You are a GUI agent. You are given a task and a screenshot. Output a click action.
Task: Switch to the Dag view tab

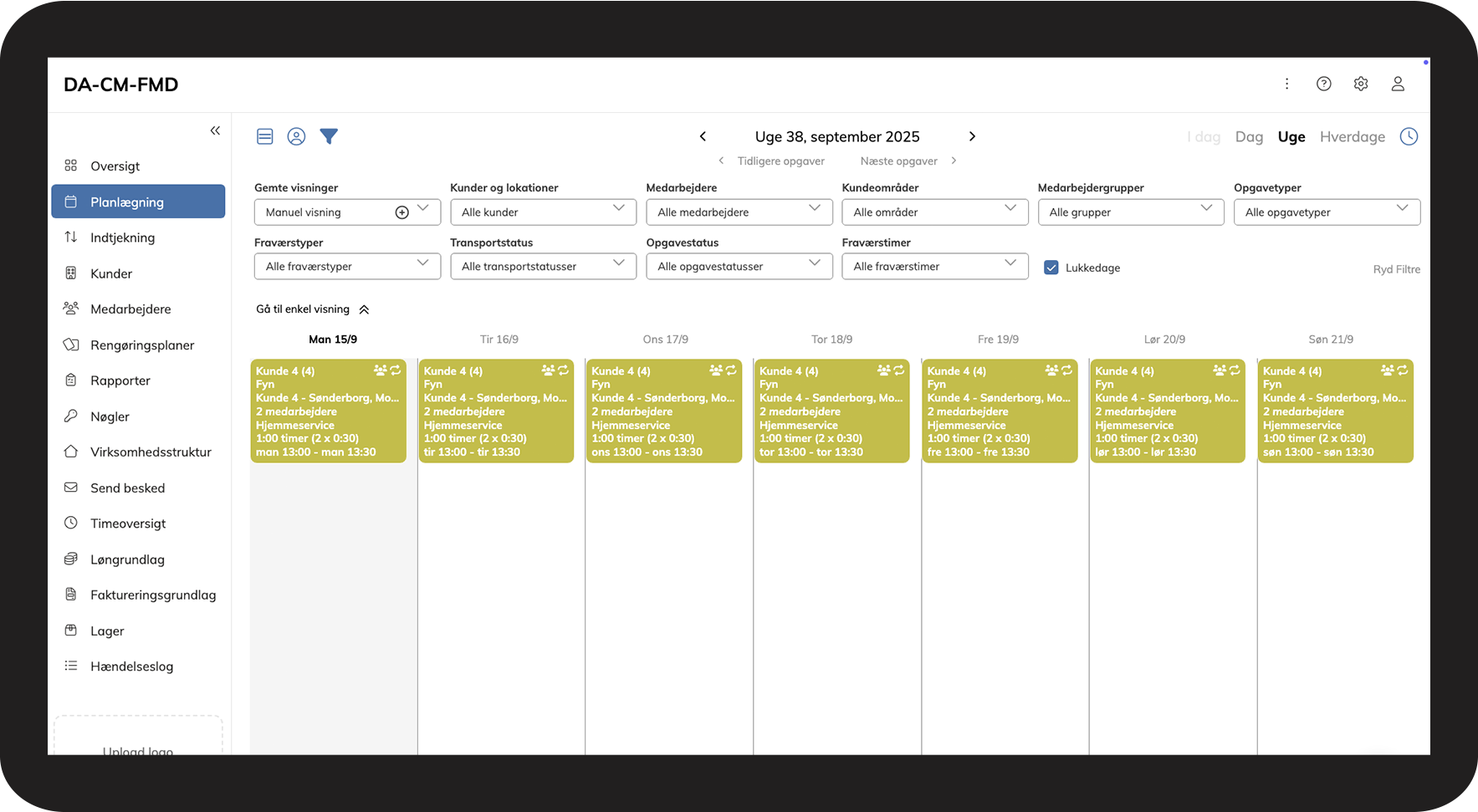[1249, 136]
